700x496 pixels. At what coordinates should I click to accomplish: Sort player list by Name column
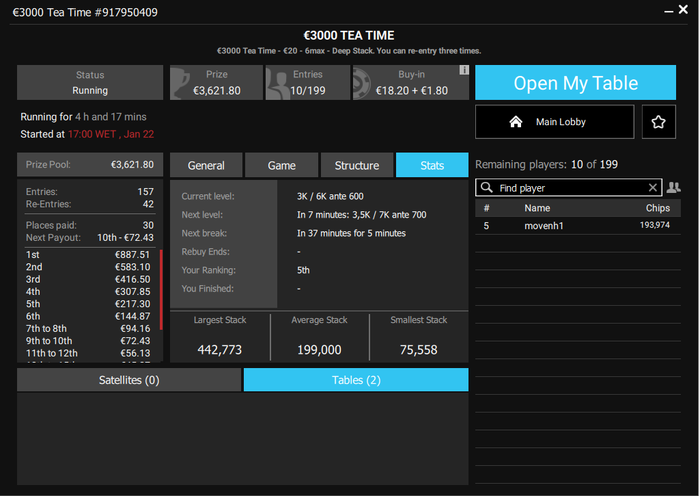(x=537, y=208)
